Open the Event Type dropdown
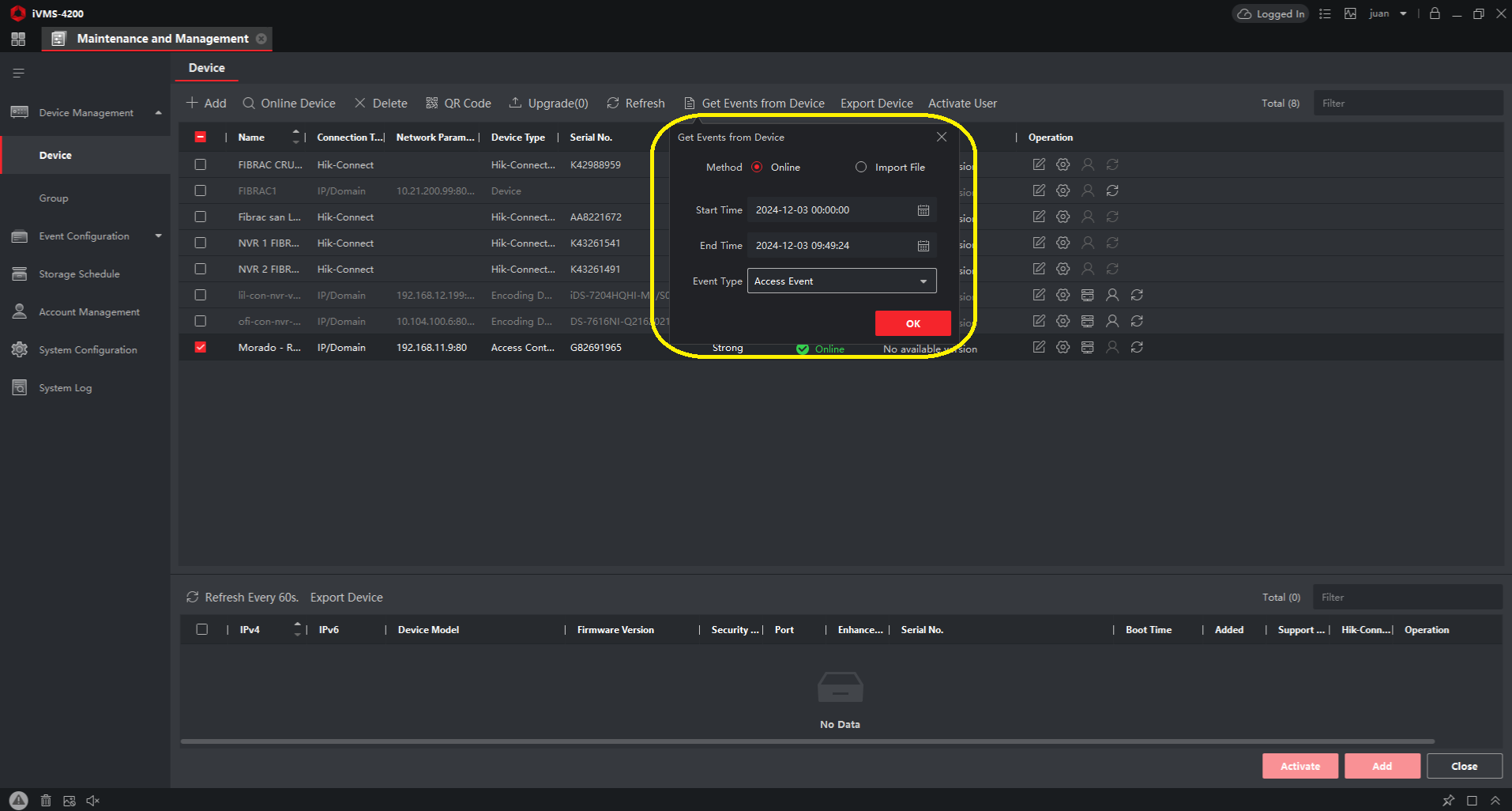This screenshot has width=1512, height=811. click(x=841, y=281)
